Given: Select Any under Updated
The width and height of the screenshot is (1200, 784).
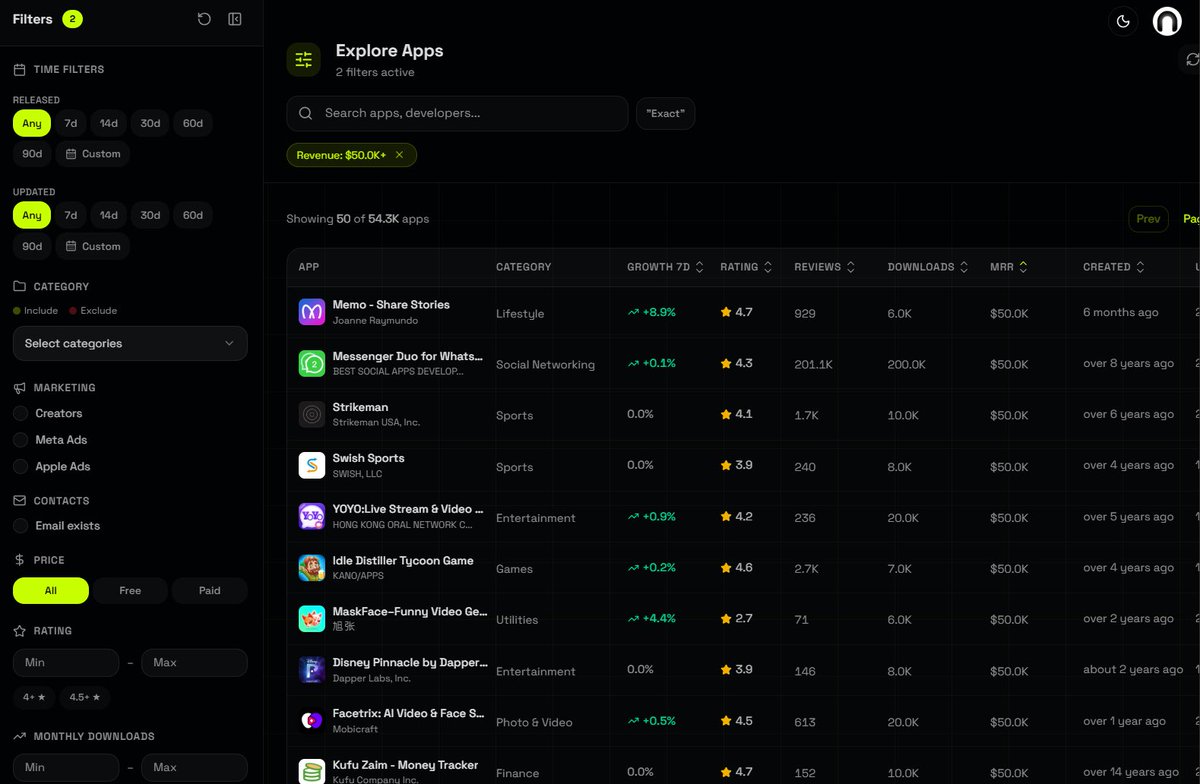Looking at the screenshot, I should pyautogui.click(x=32, y=215).
